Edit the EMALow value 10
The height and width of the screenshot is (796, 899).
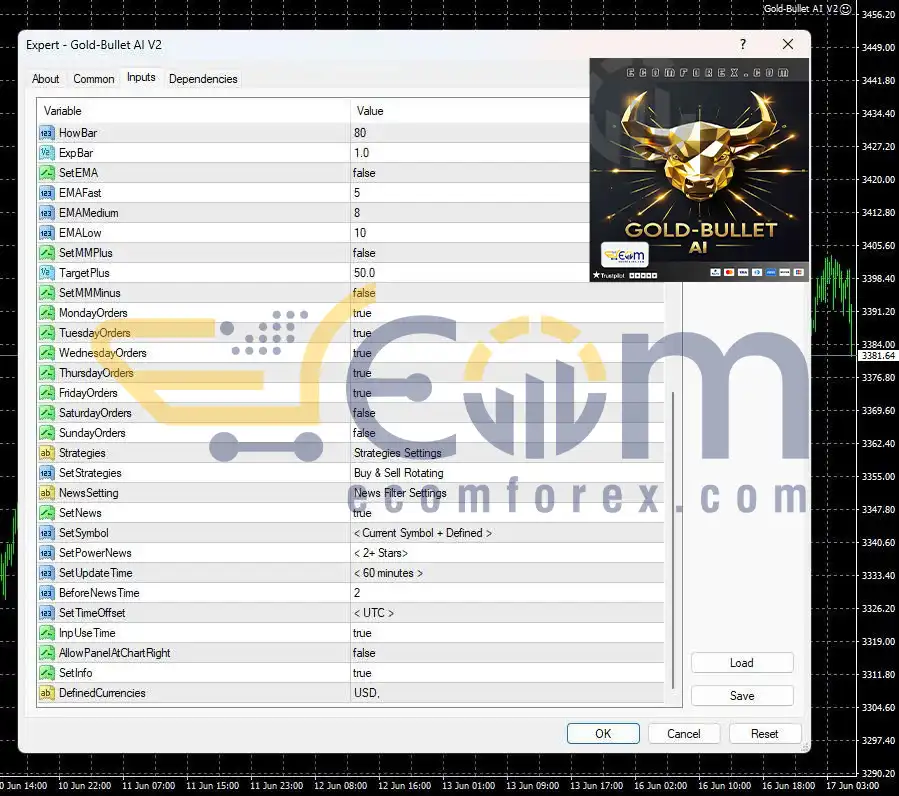point(359,233)
